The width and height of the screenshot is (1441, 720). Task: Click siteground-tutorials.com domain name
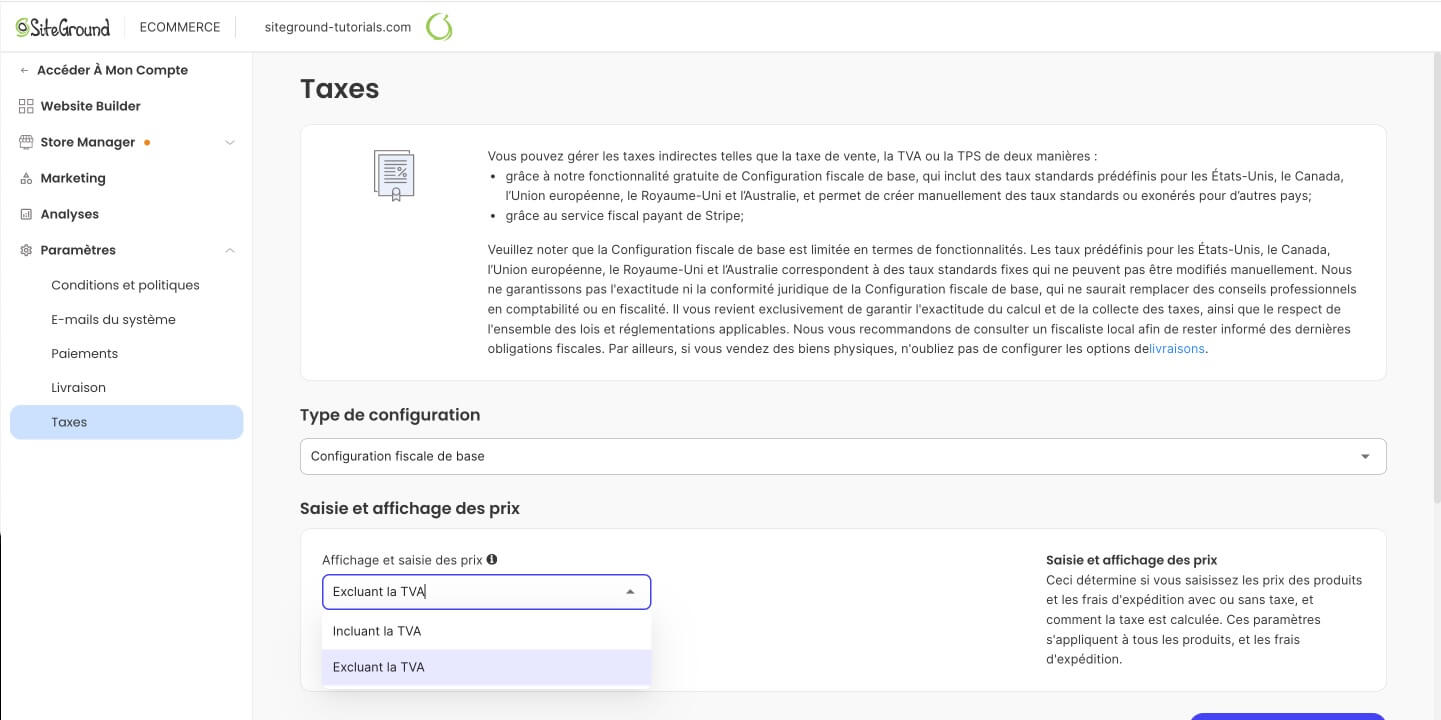point(338,27)
